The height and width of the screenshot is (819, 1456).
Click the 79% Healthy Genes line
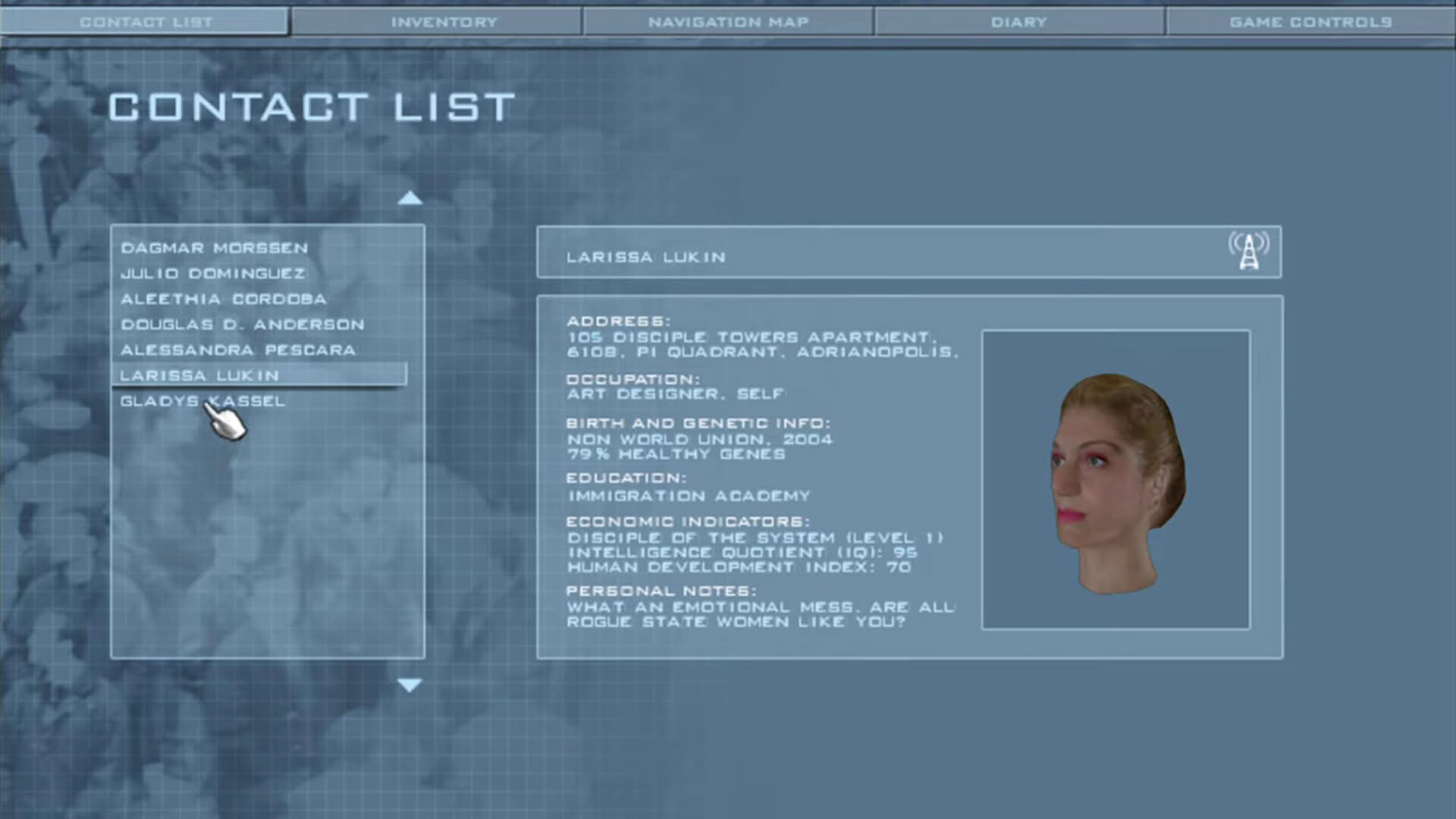pos(676,453)
